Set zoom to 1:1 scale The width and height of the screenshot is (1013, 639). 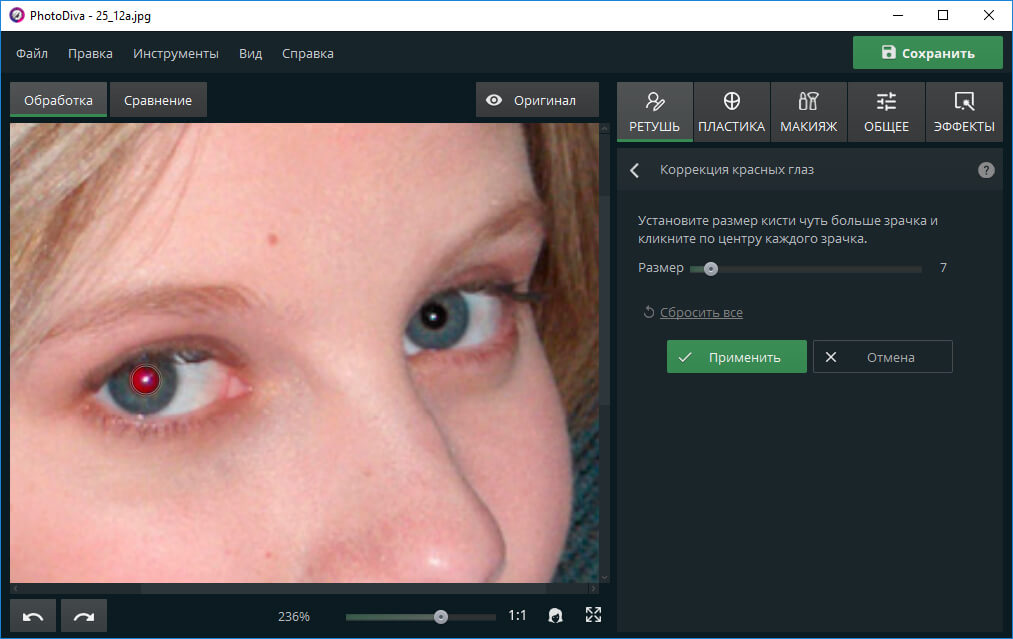coord(517,616)
